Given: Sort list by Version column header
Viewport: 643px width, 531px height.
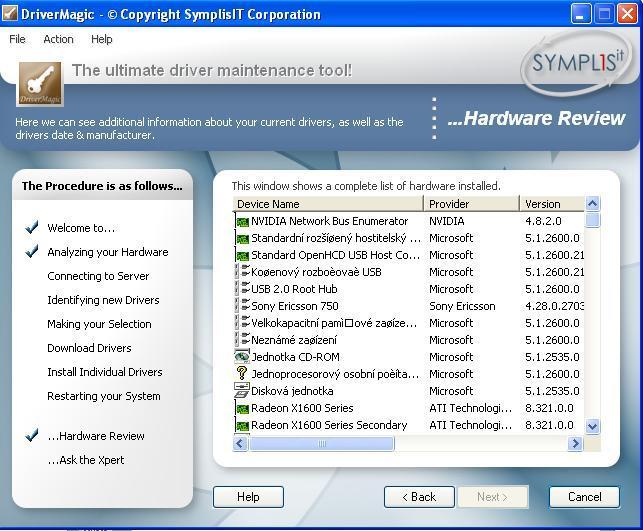Looking at the screenshot, I should pyautogui.click(x=552, y=204).
